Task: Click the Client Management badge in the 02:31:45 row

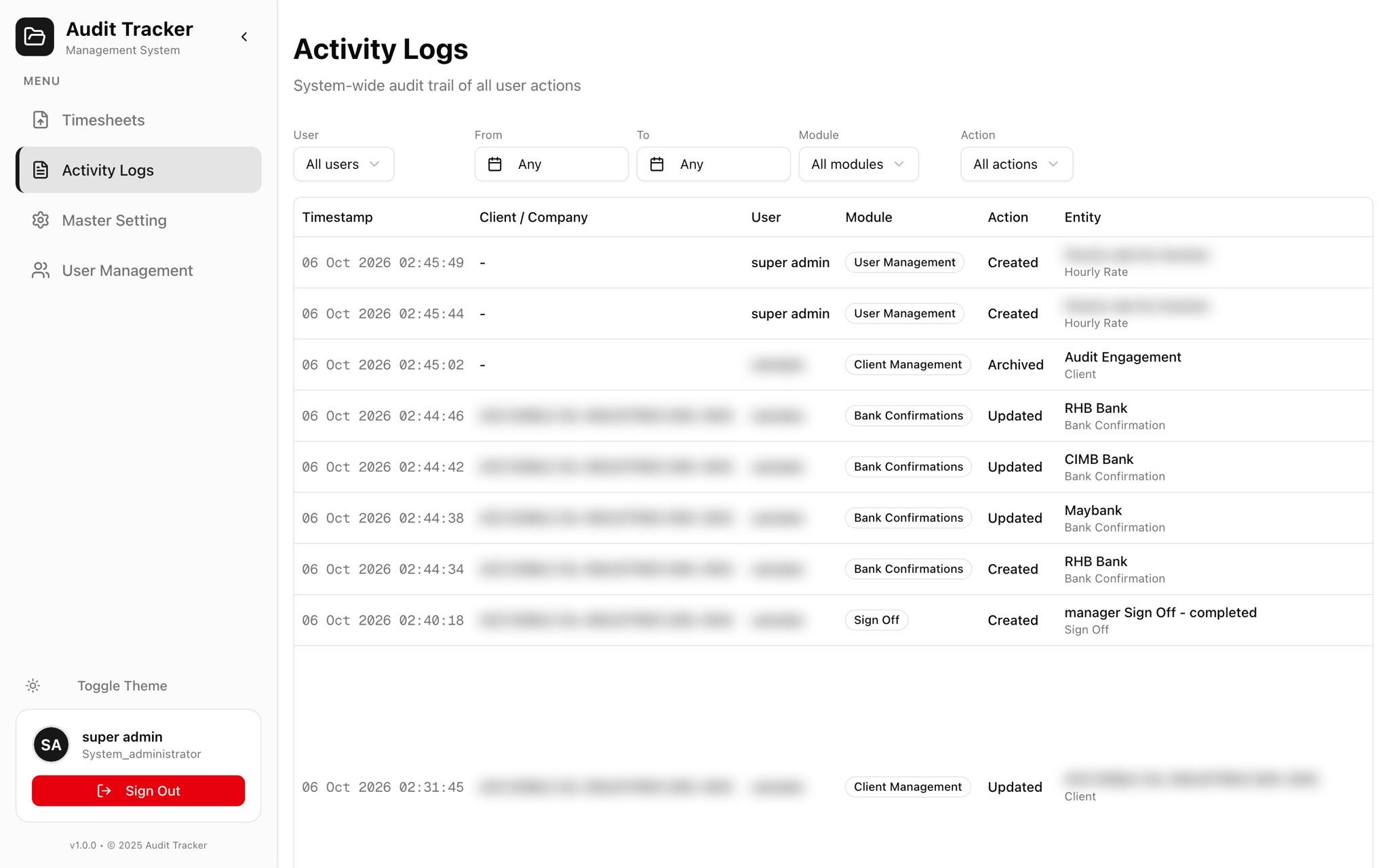Action: (907, 787)
